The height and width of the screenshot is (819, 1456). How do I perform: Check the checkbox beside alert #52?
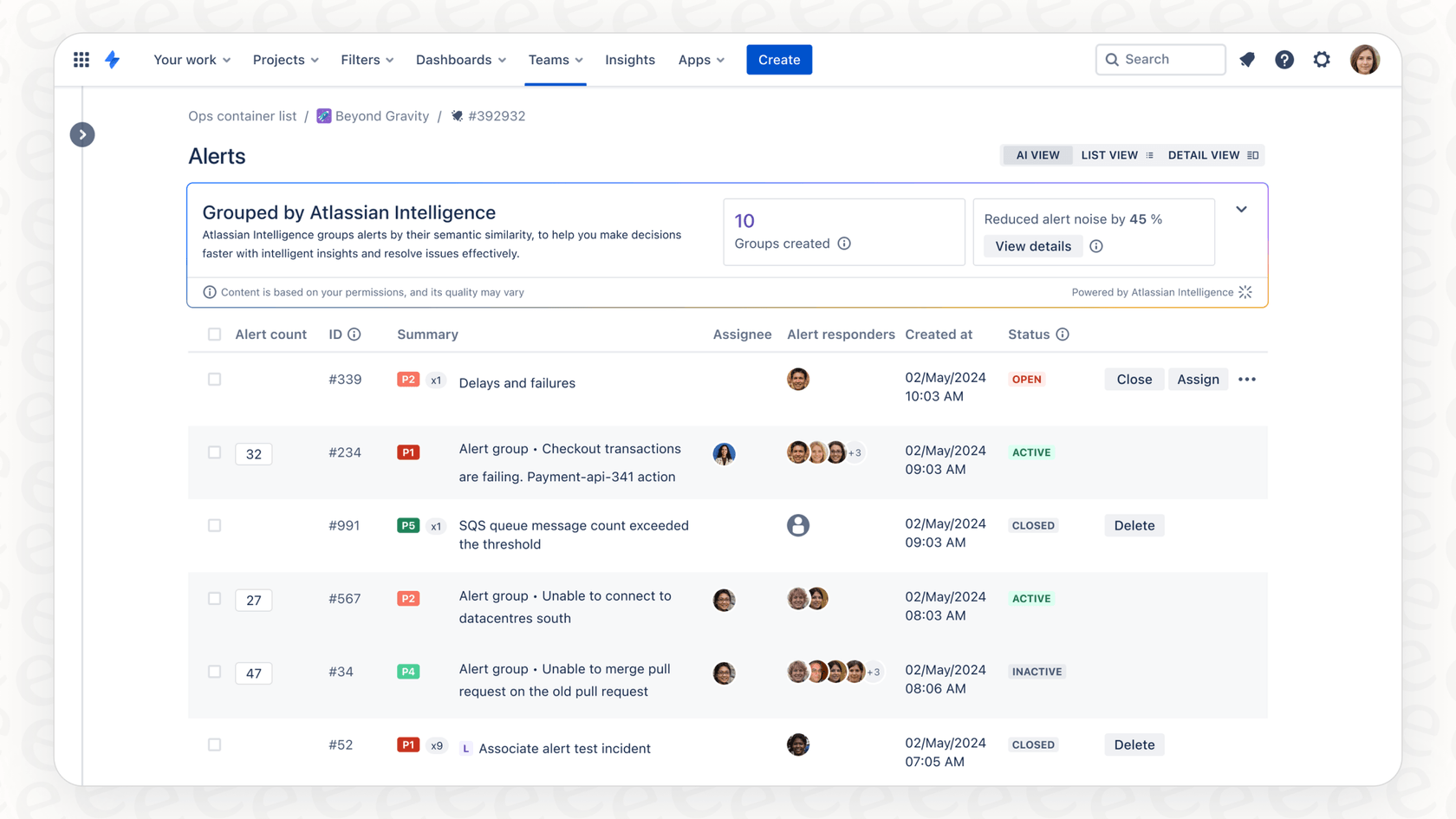coord(214,744)
